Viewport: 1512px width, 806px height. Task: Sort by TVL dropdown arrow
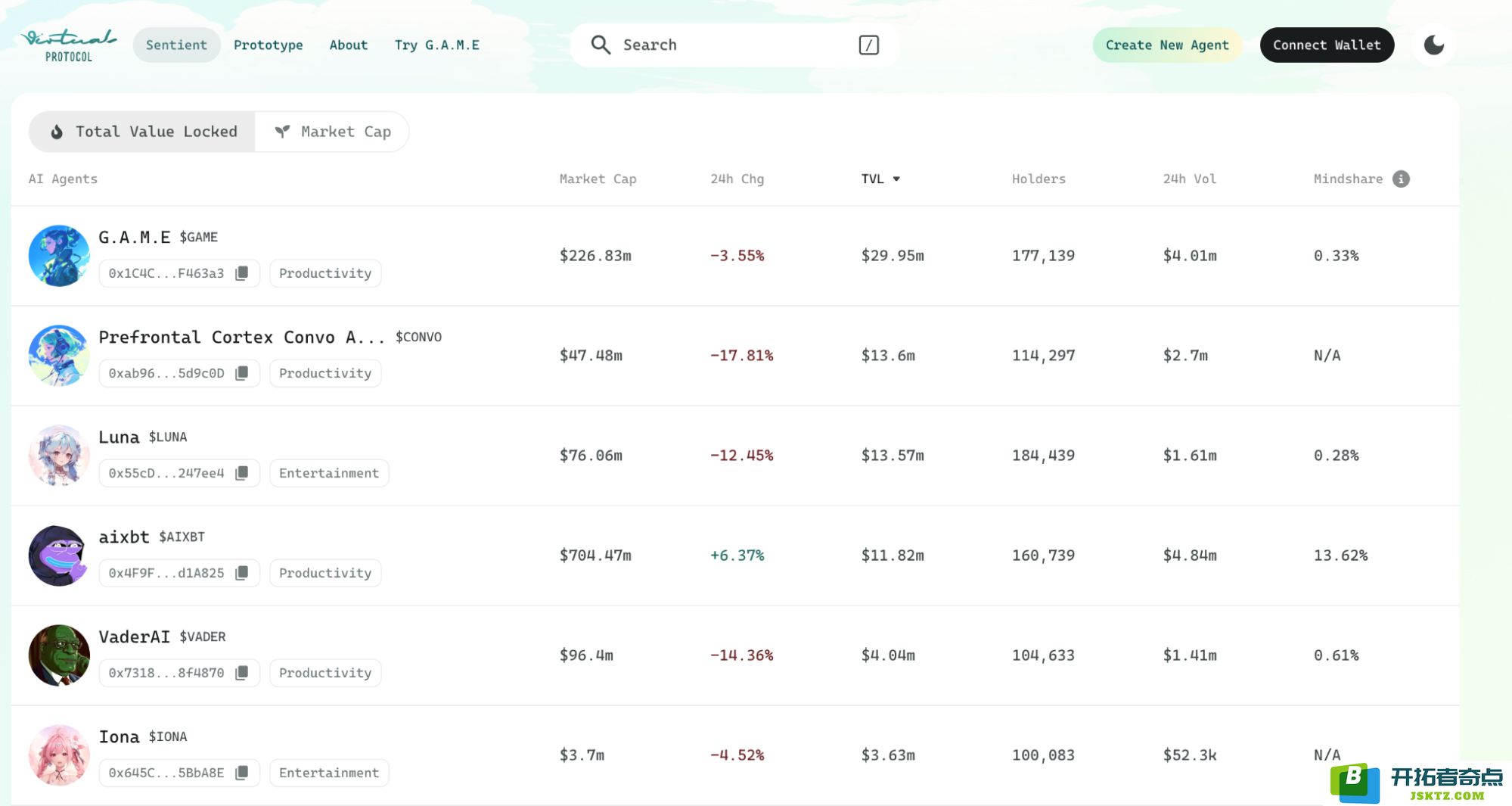[x=896, y=179]
